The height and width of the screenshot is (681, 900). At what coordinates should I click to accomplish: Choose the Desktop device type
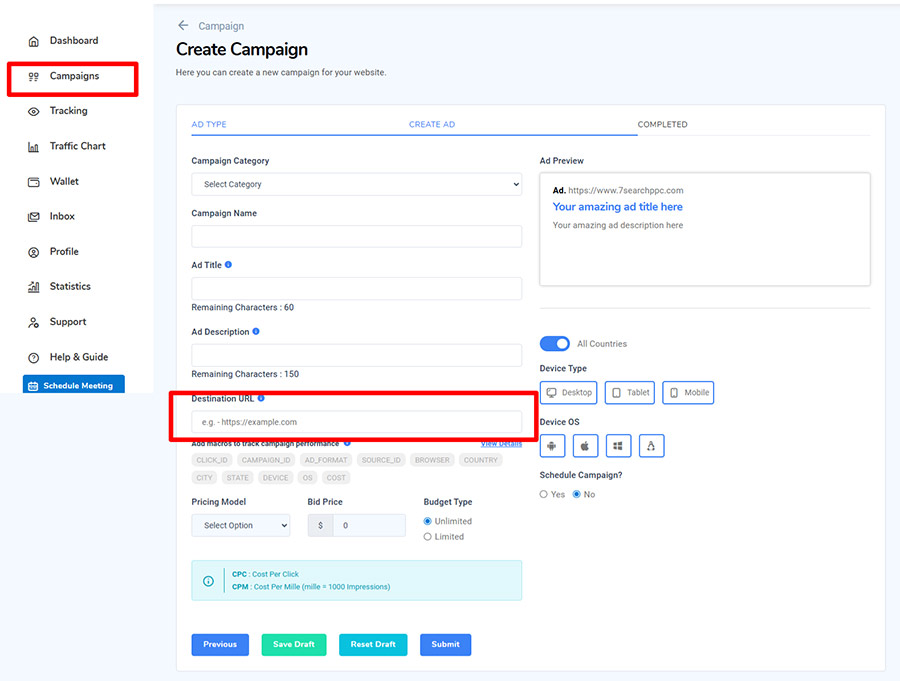(x=568, y=393)
